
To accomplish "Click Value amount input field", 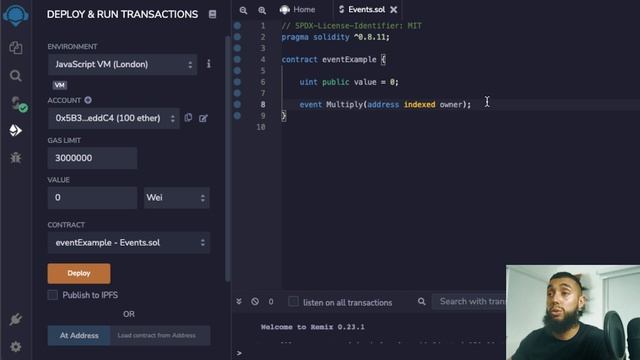I will (92, 198).
